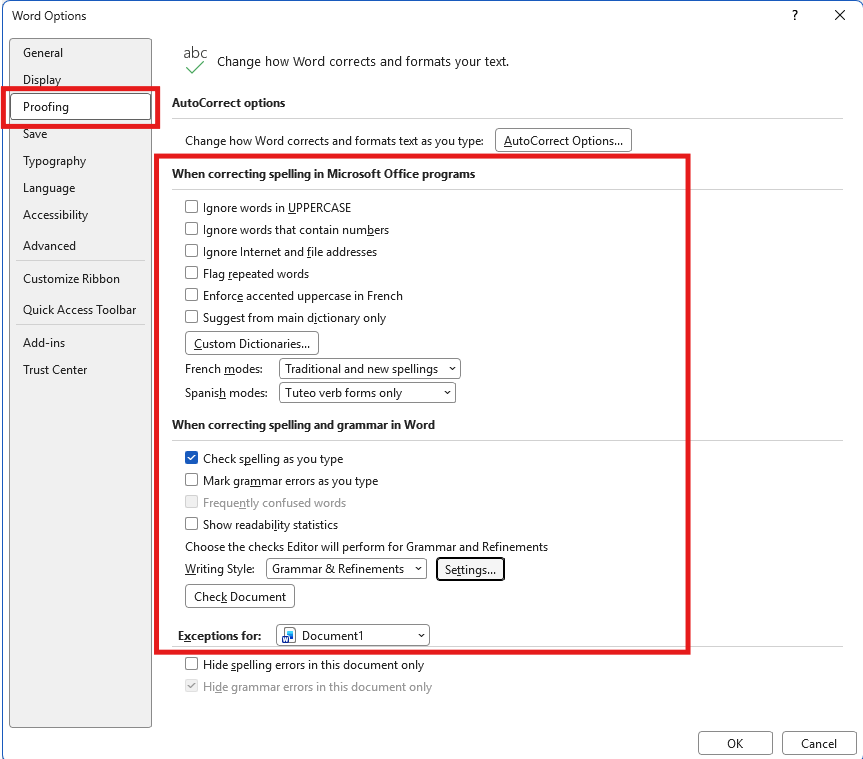Open the Trust Center category

tap(80, 370)
